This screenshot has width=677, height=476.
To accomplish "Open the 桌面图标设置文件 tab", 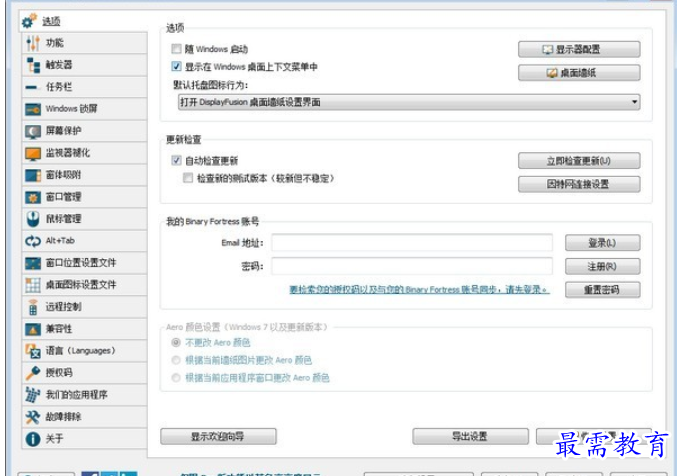I will coord(85,285).
